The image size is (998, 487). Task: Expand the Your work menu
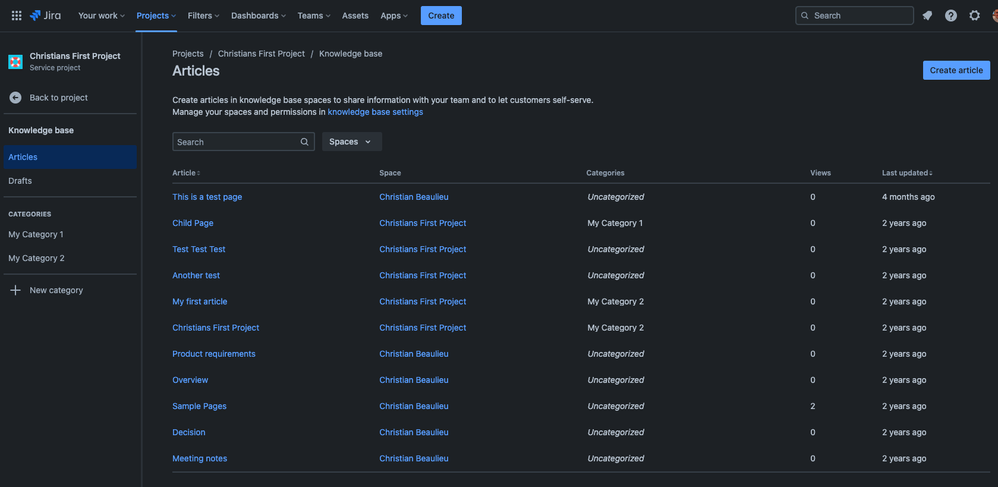101,15
